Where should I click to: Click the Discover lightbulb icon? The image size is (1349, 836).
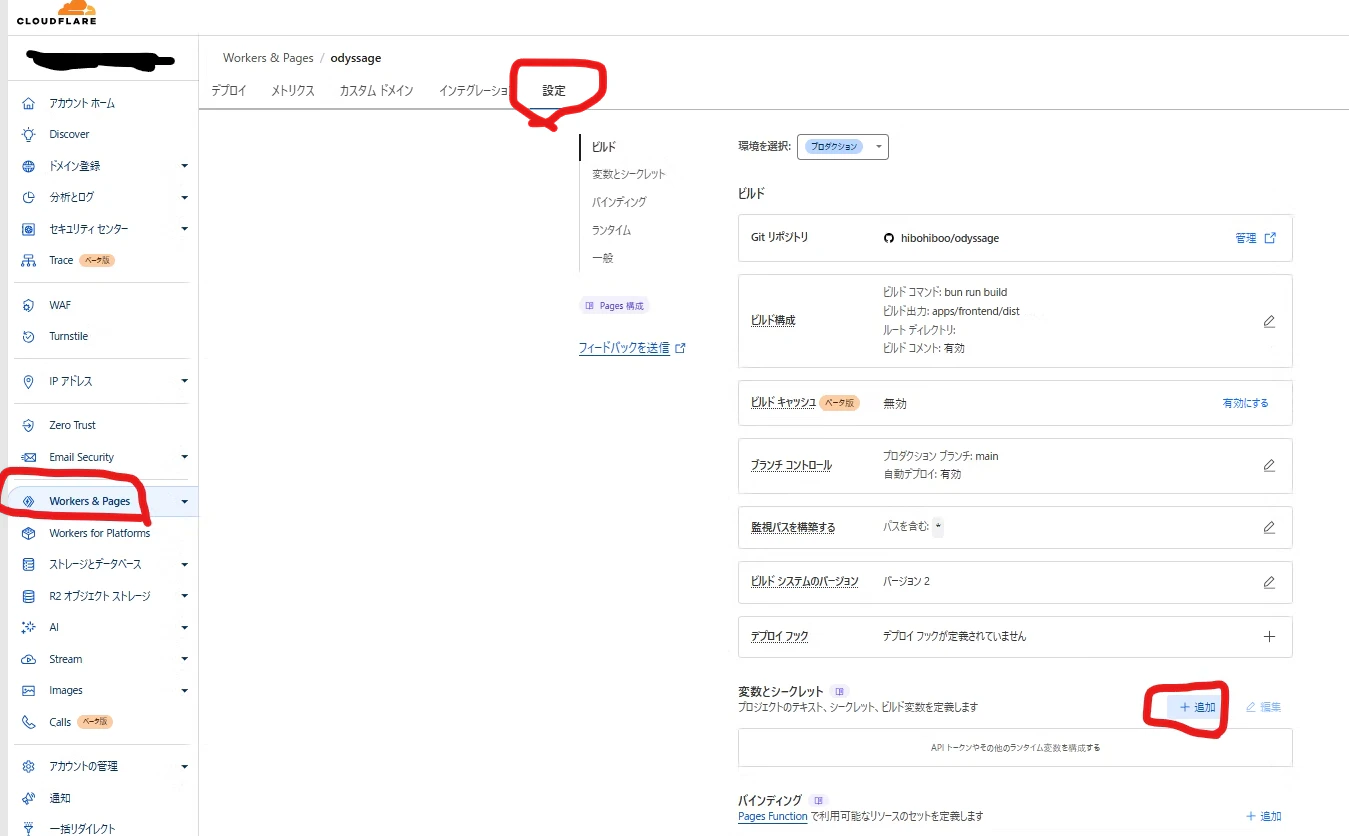pyautogui.click(x=28, y=134)
